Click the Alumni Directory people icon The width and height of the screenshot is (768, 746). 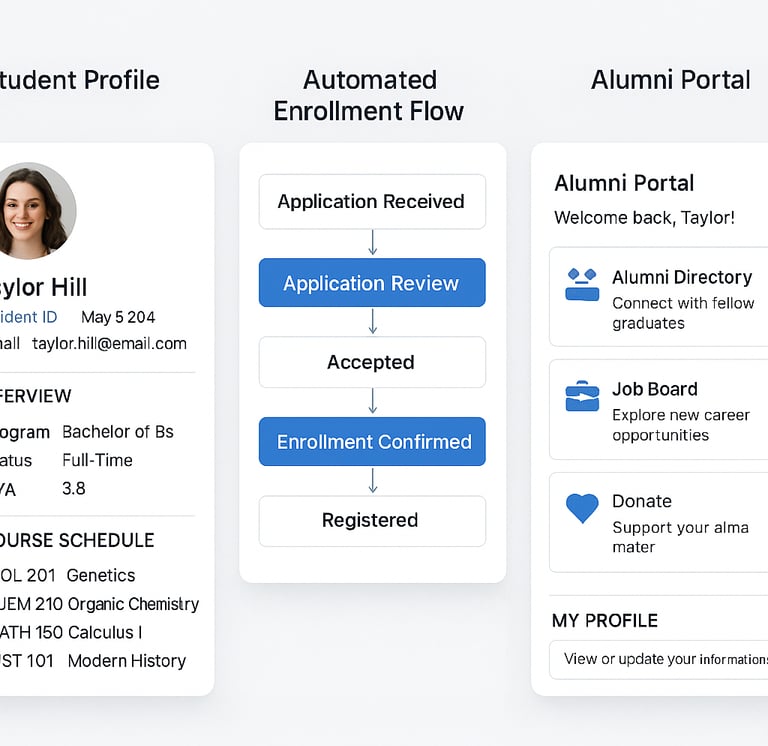click(x=581, y=284)
